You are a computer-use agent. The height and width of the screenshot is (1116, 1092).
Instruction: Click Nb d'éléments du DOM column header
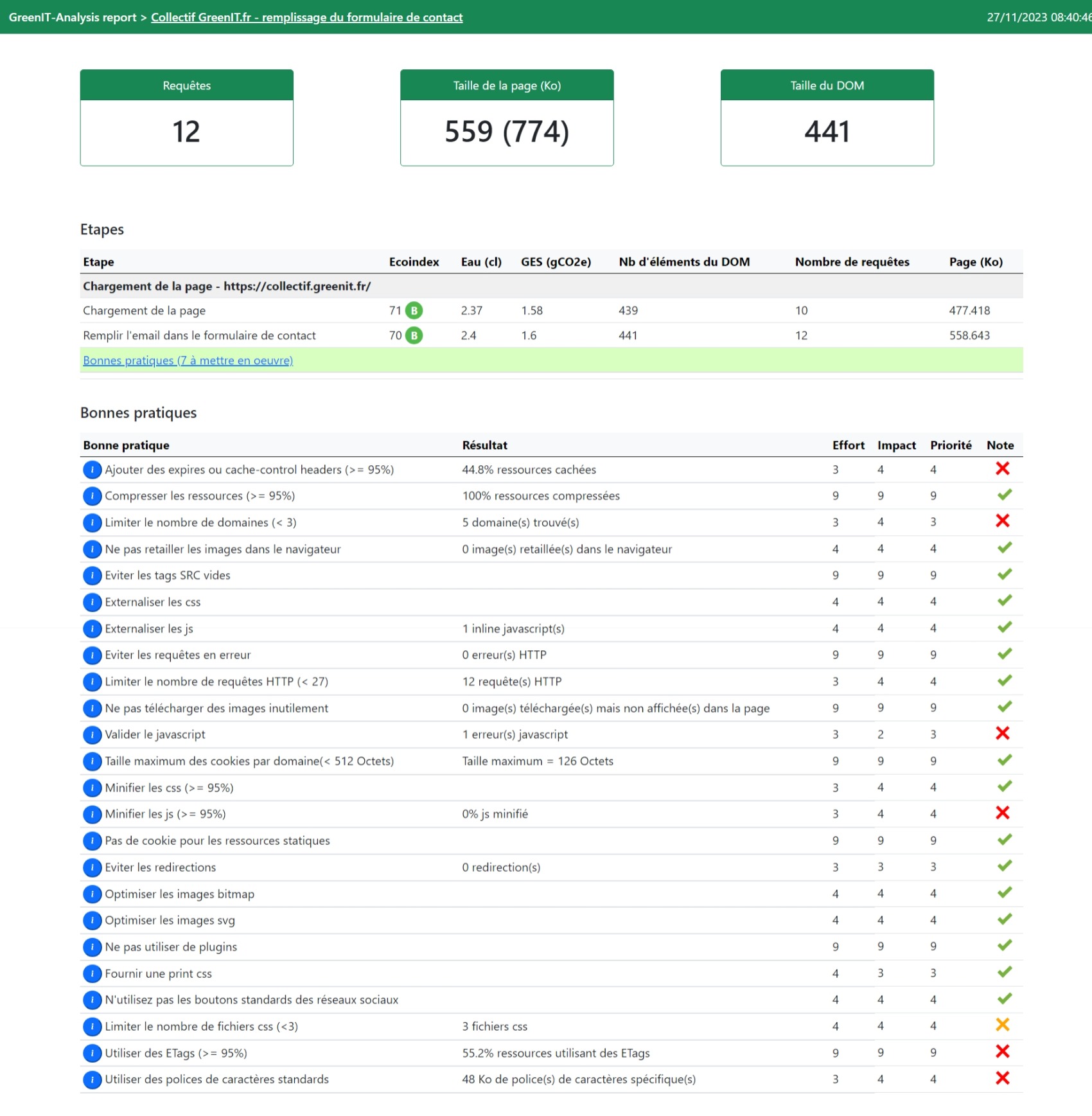tap(684, 262)
